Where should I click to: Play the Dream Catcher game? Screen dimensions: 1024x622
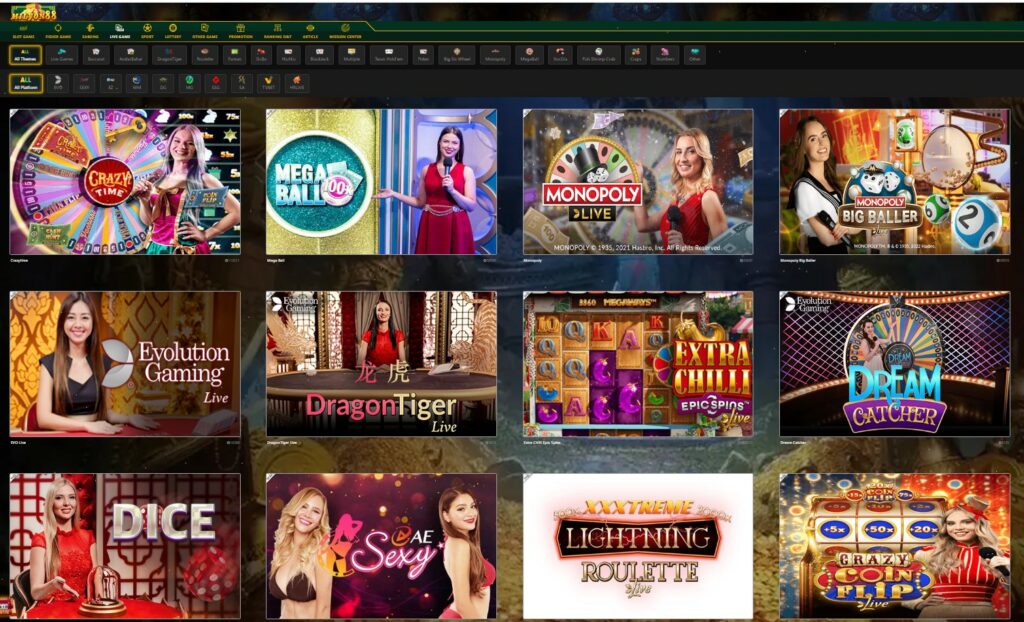[x=895, y=364]
